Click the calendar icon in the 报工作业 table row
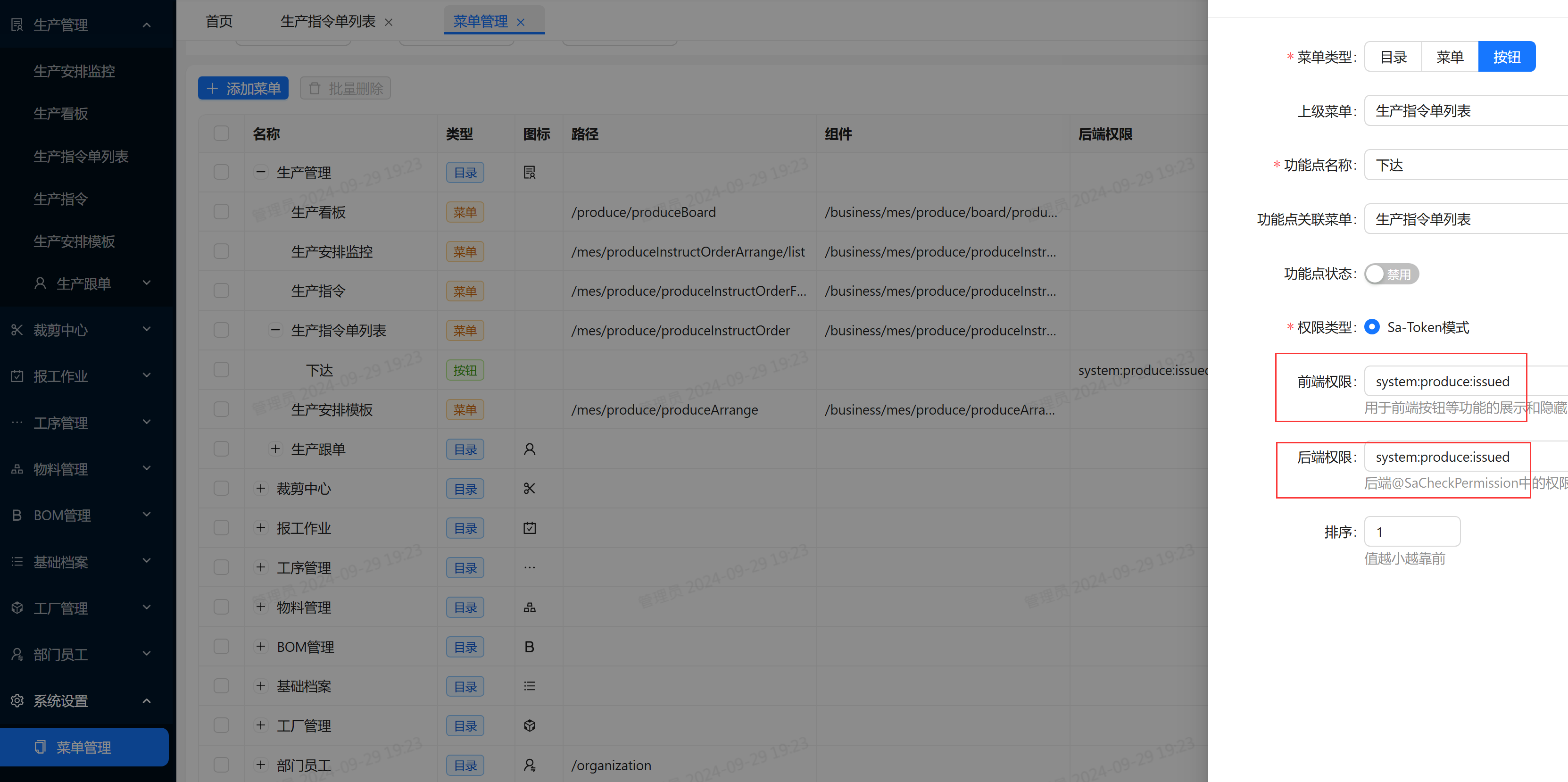 pyautogui.click(x=530, y=528)
